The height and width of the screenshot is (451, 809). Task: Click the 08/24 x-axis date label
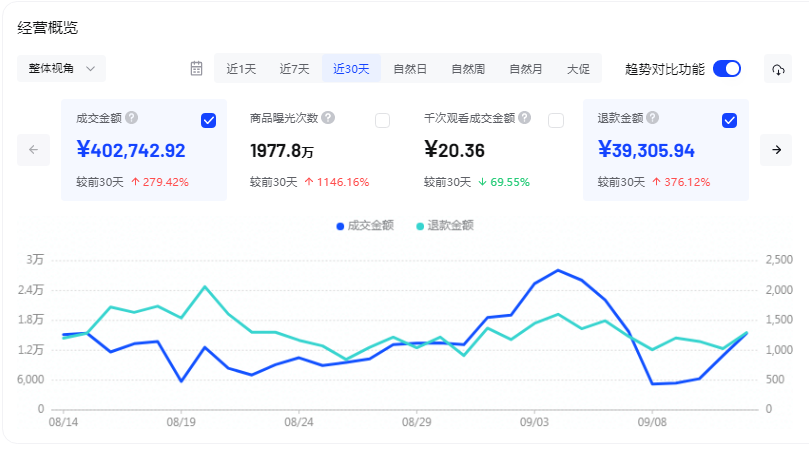(299, 422)
